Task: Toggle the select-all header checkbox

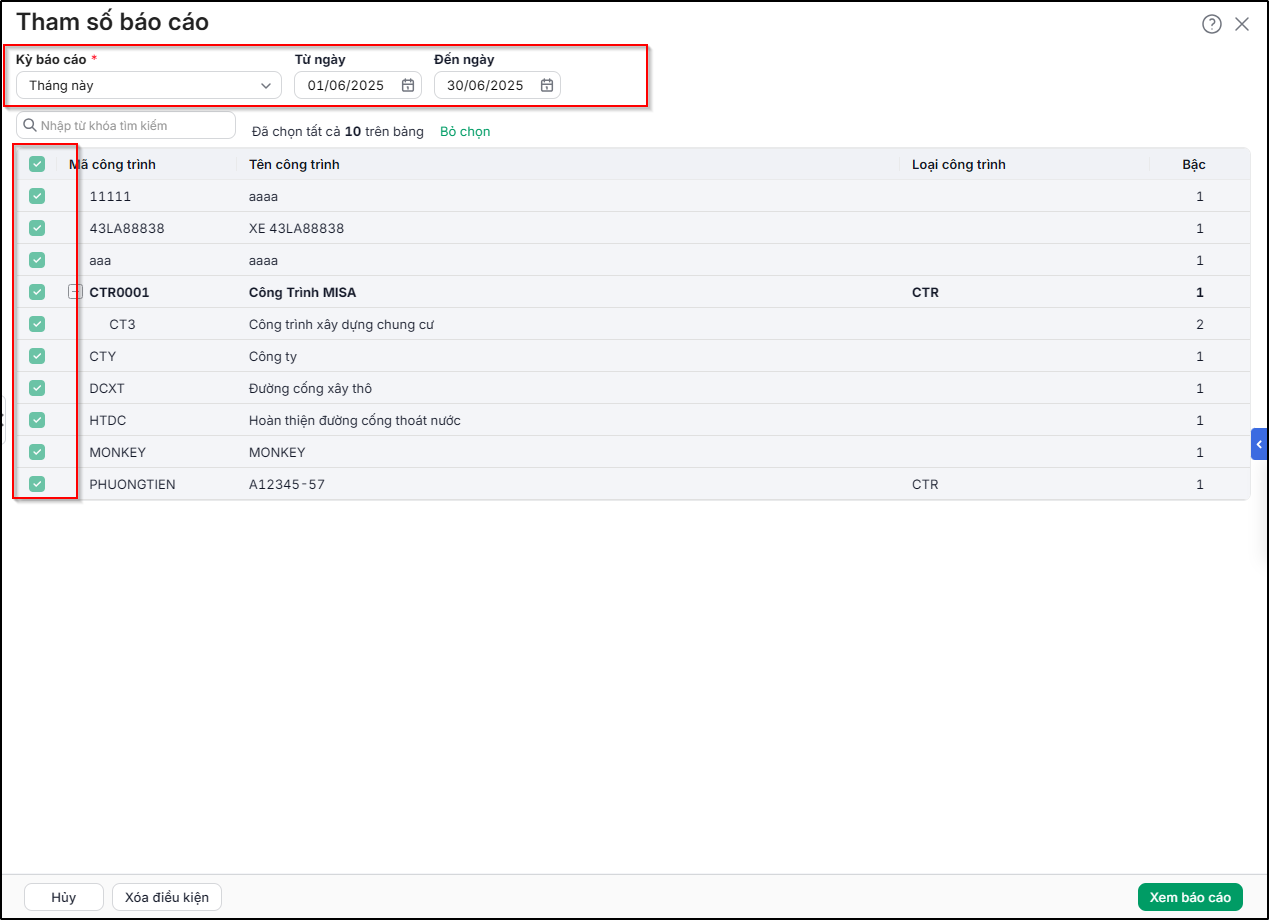Action: tap(37, 164)
